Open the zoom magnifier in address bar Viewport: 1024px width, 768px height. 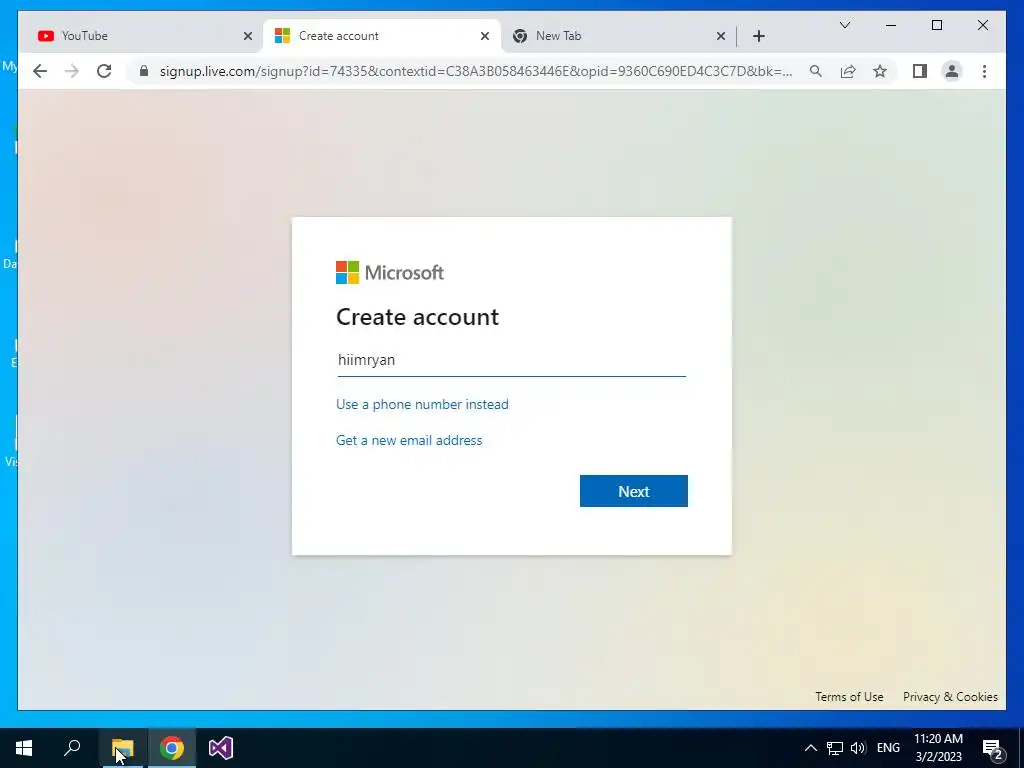pos(816,71)
